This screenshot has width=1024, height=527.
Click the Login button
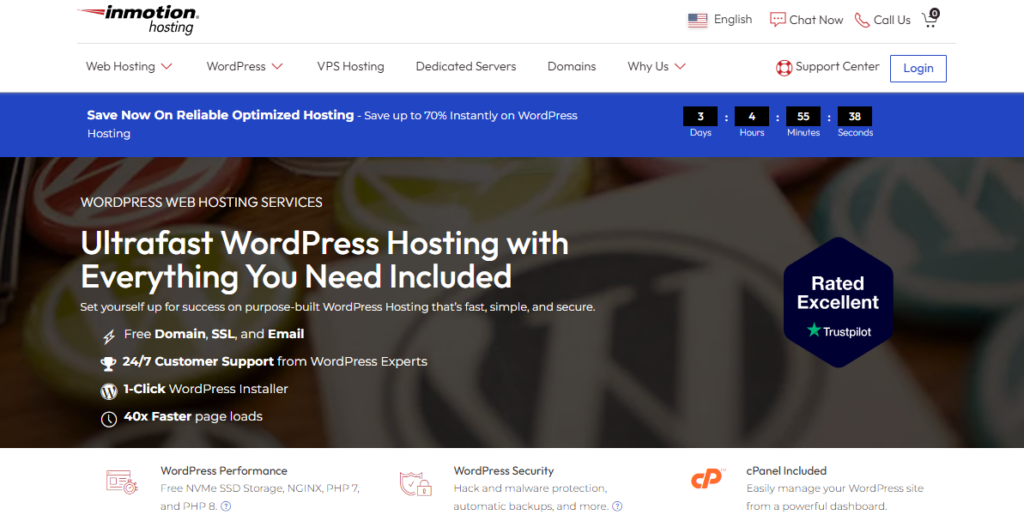tap(918, 69)
